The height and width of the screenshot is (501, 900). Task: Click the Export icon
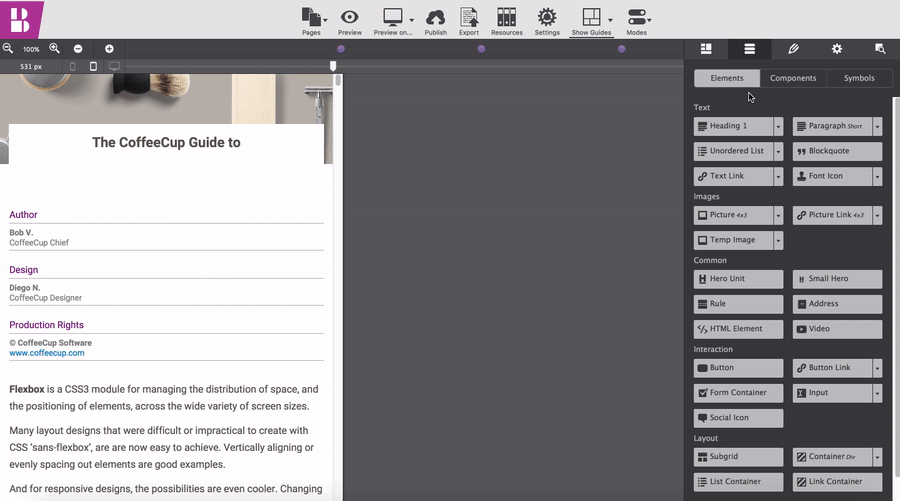469,17
